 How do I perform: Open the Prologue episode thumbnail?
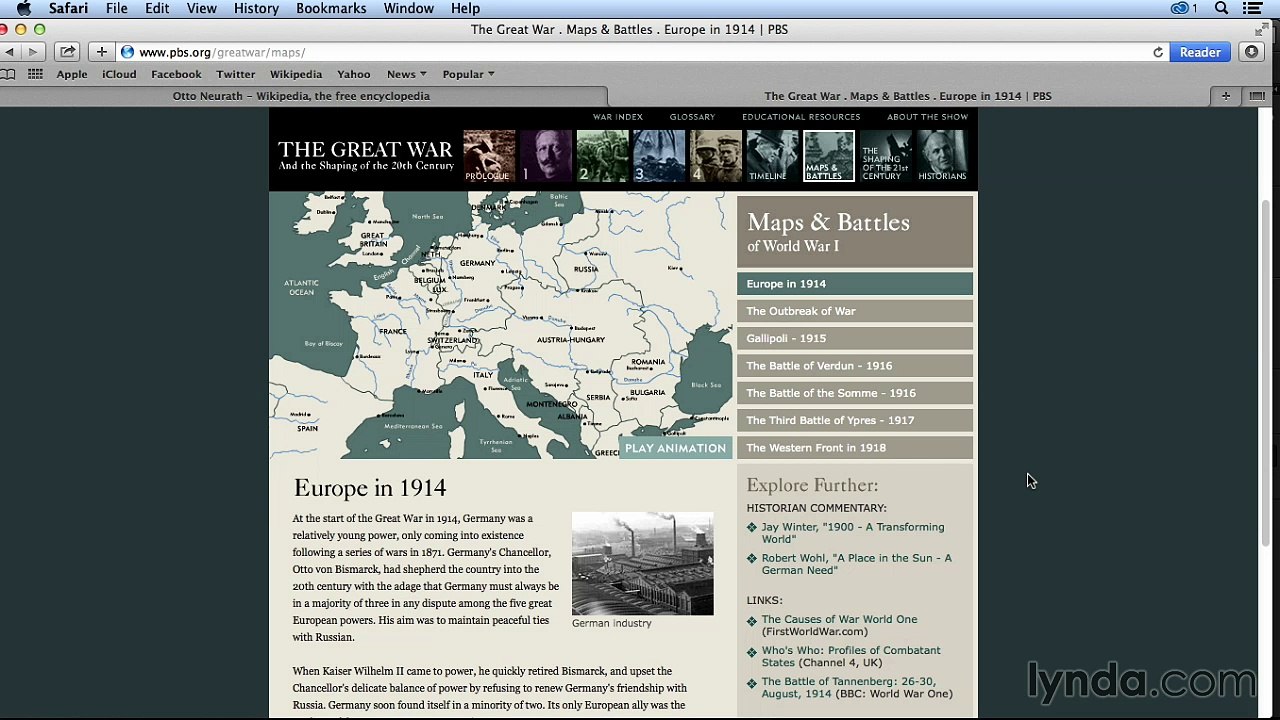pos(488,156)
